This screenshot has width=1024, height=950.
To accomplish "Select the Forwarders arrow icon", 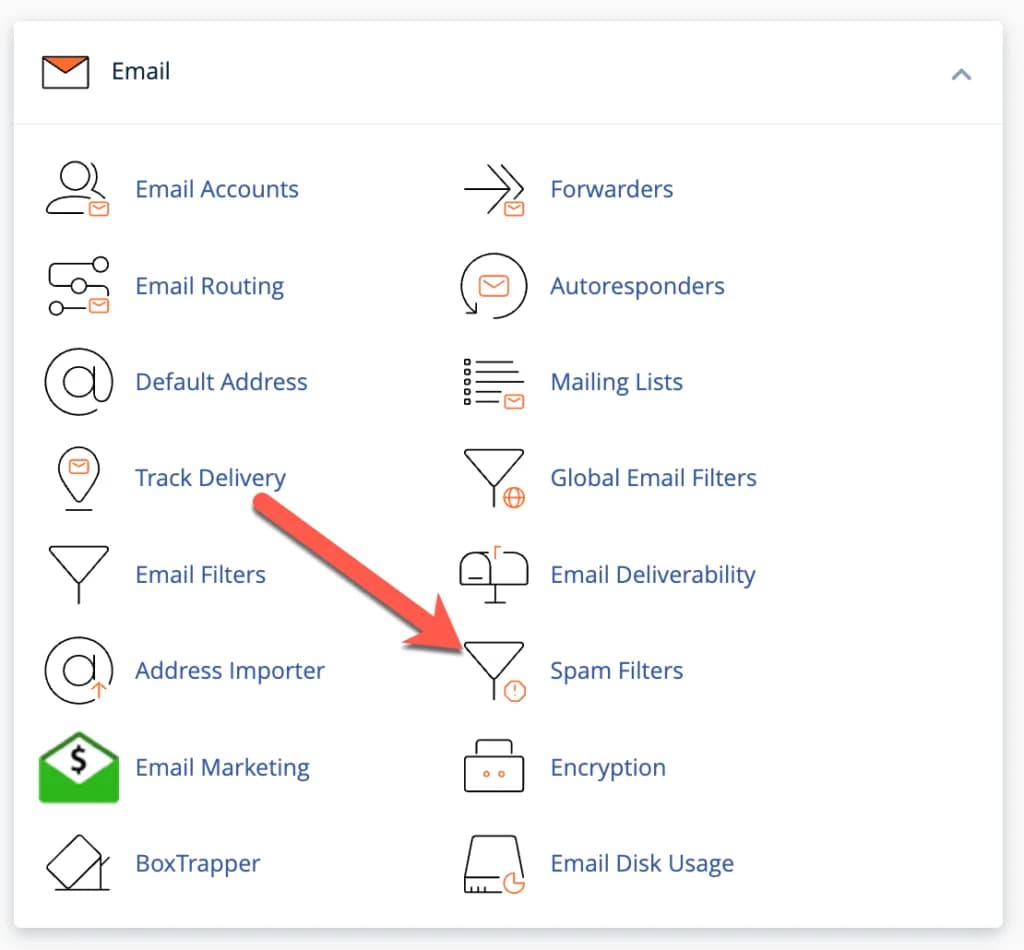I will [x=492, y=189].
